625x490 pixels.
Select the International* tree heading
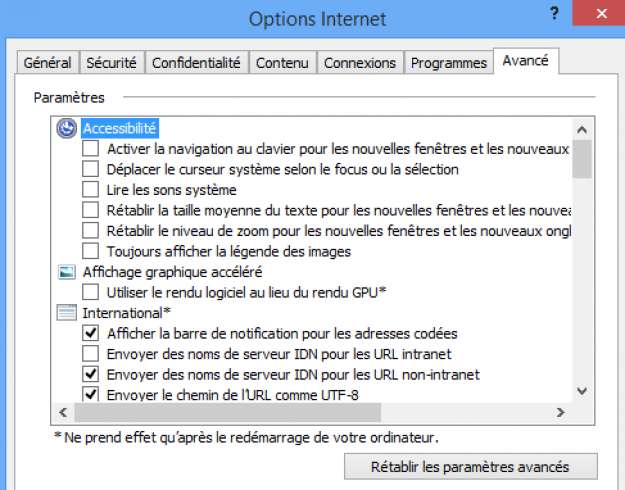(126, 313)
